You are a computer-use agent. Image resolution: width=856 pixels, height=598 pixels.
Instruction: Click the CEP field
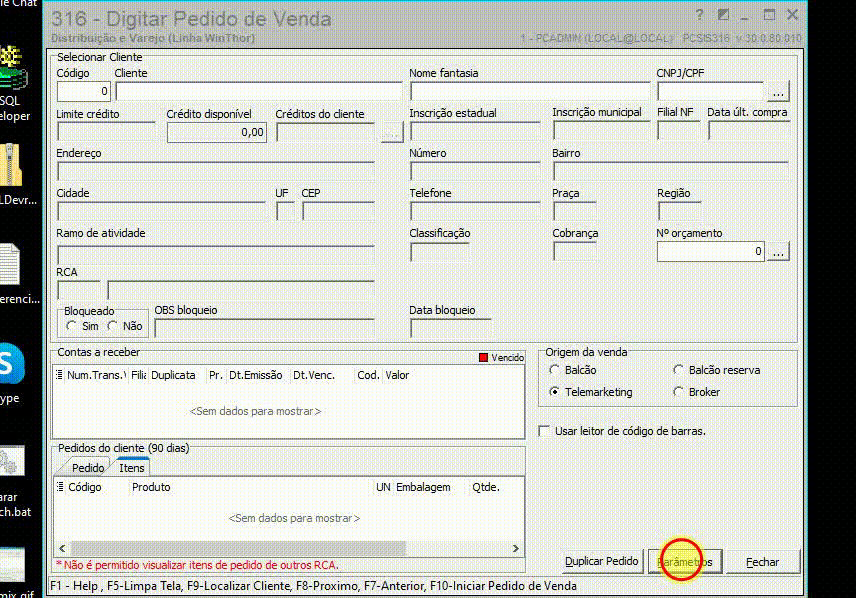(338, 211)
